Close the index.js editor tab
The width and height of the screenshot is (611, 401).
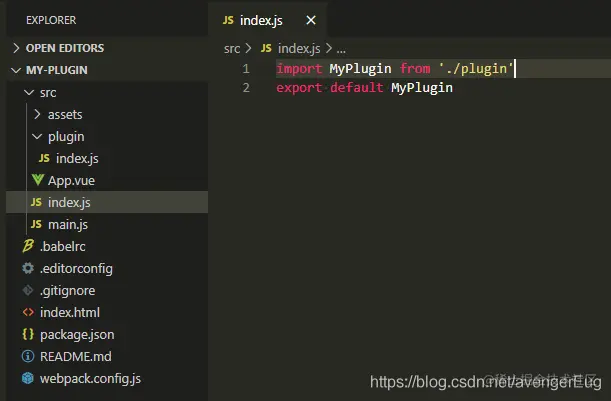pos(311,20)
